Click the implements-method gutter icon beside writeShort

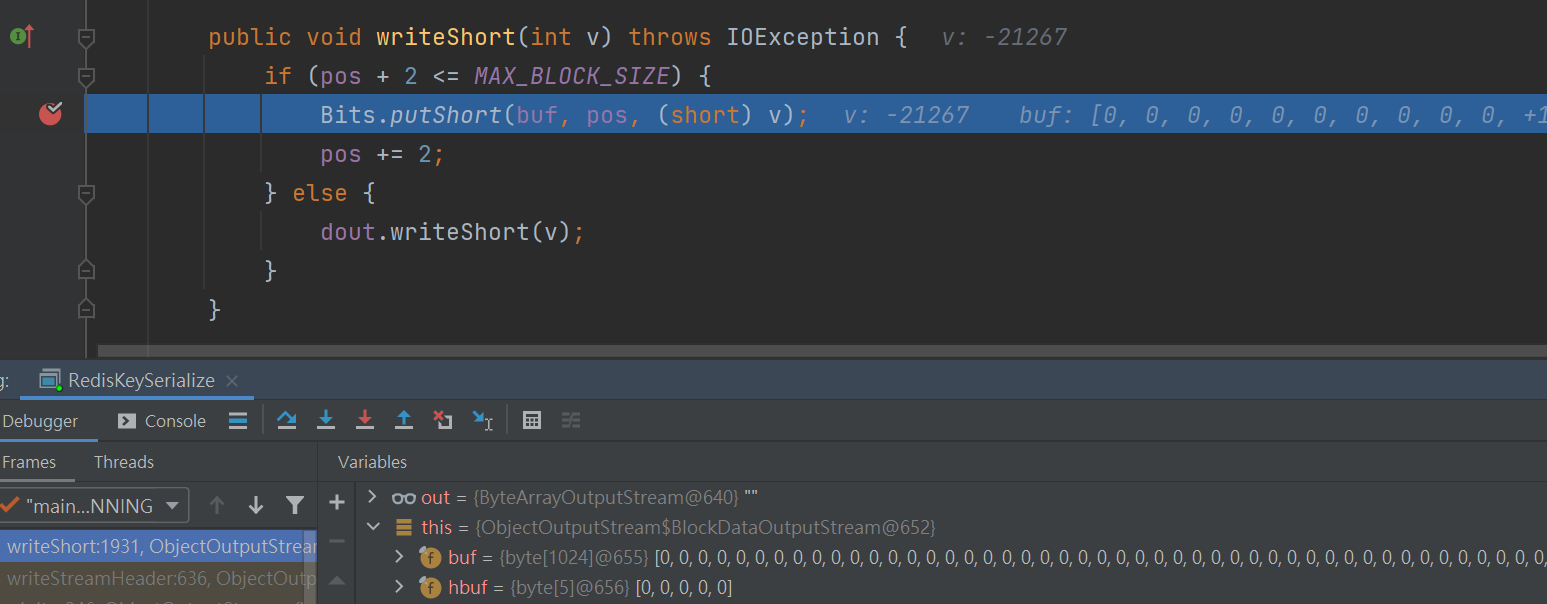coord(22,37)
